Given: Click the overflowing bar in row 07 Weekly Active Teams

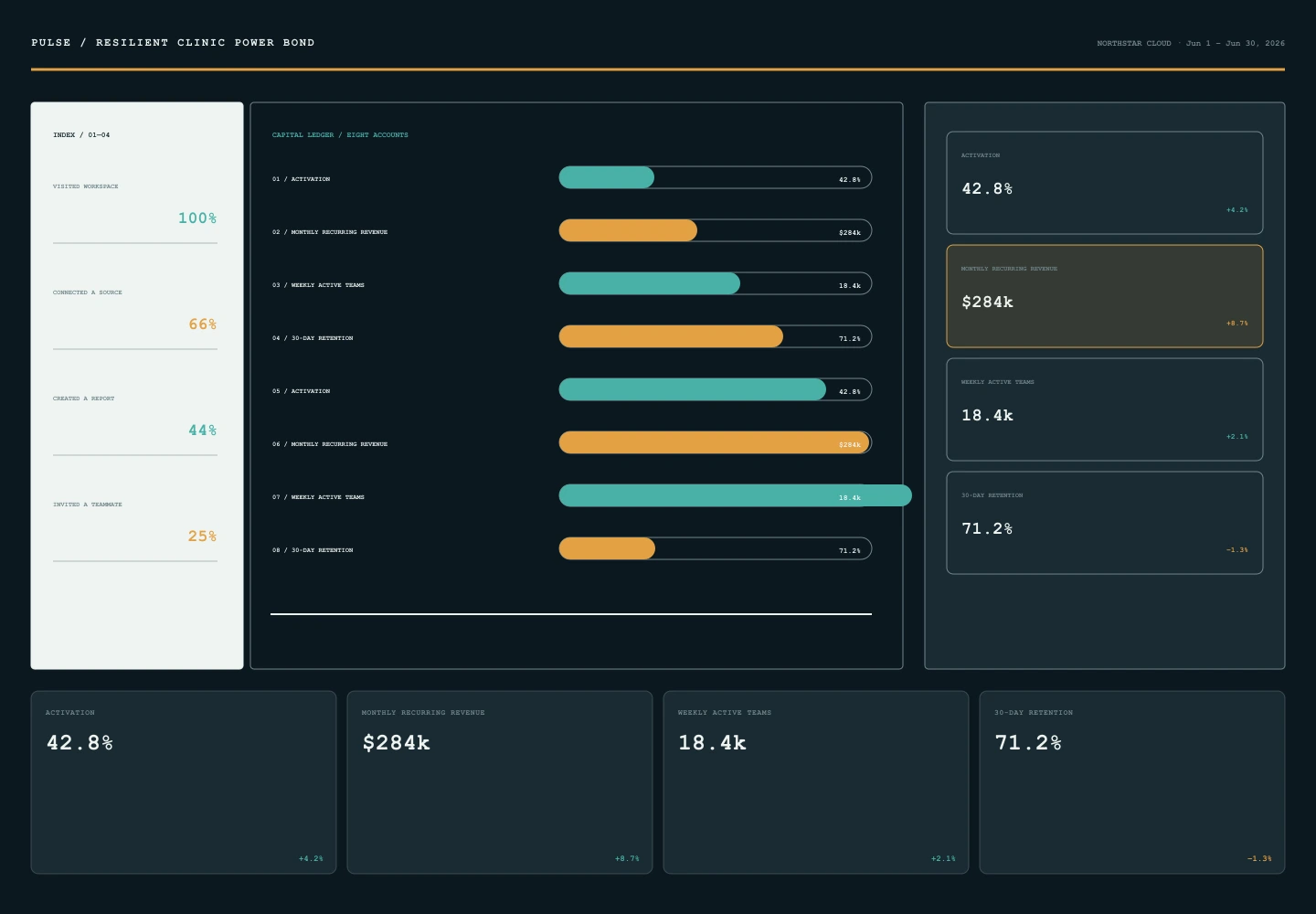Looking at the screenshot, I should point(736,495).
